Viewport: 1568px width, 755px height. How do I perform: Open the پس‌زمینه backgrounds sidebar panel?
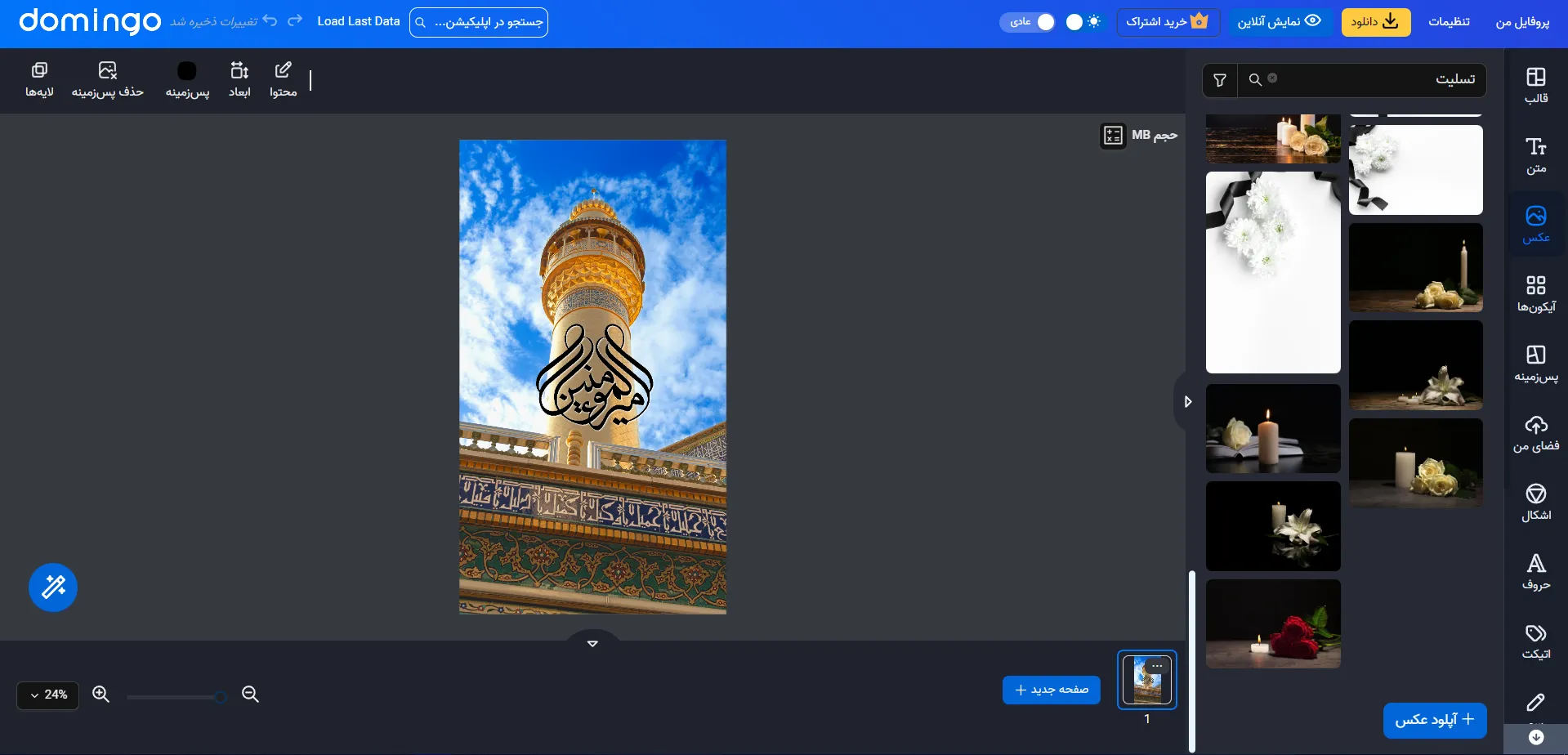click(x=1535, y=364)
